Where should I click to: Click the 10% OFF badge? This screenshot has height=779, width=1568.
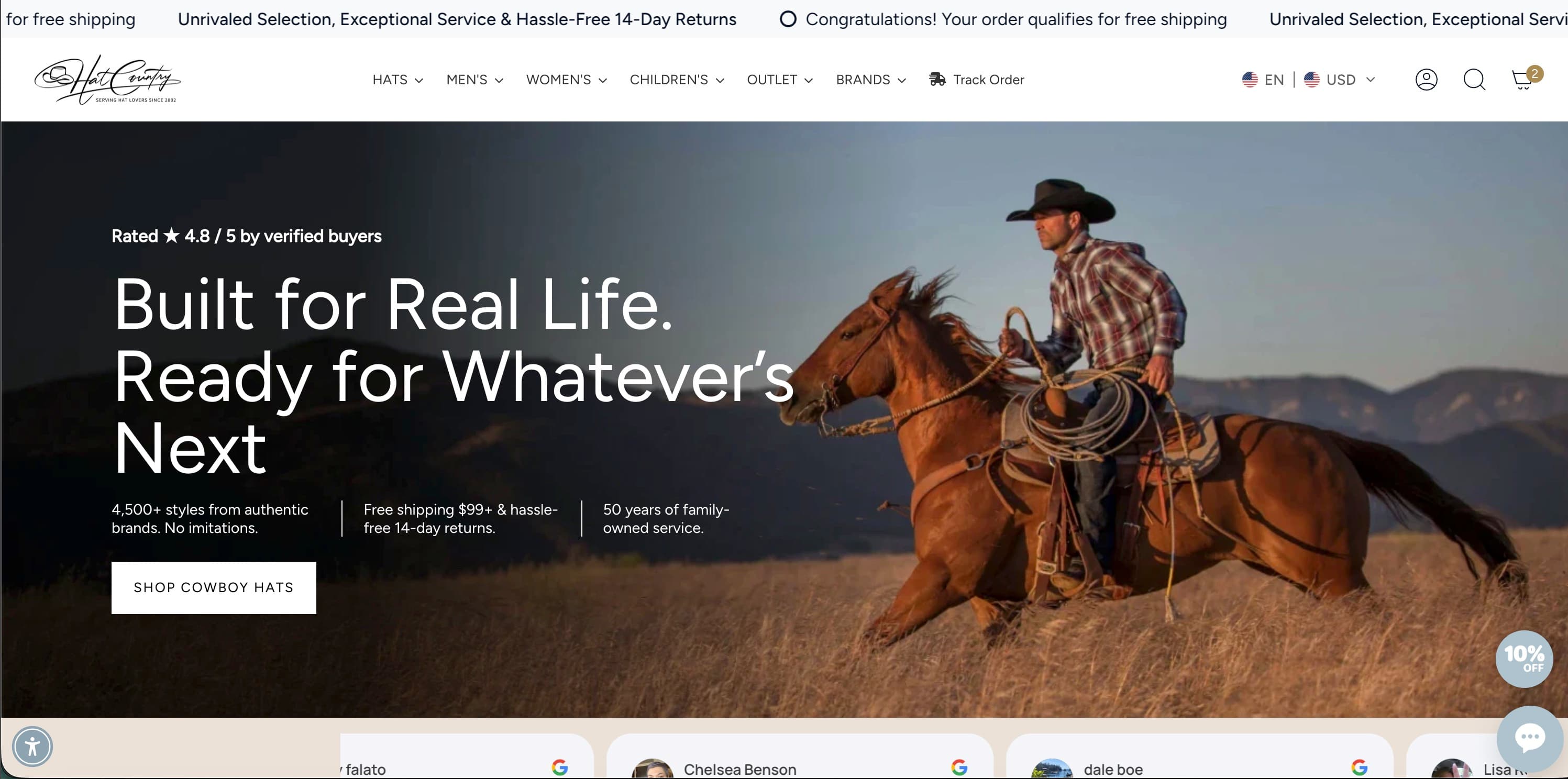tap(1523, 659)
